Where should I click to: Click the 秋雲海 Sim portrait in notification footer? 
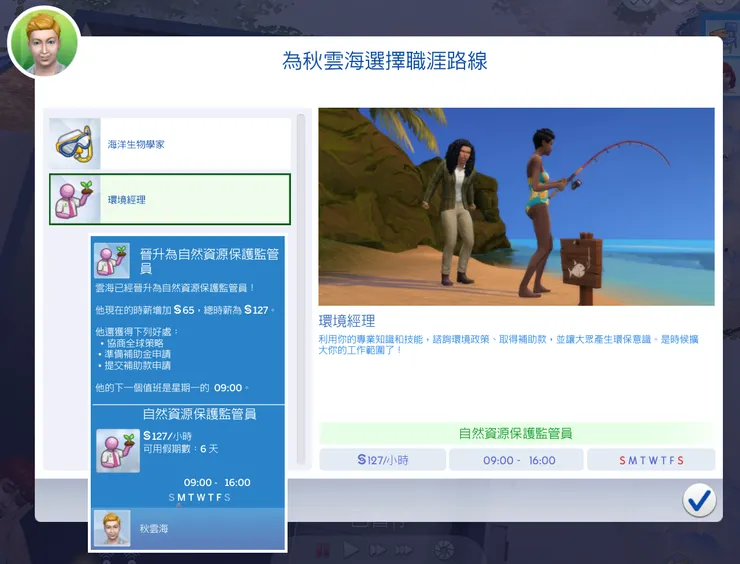pos(112,528)
